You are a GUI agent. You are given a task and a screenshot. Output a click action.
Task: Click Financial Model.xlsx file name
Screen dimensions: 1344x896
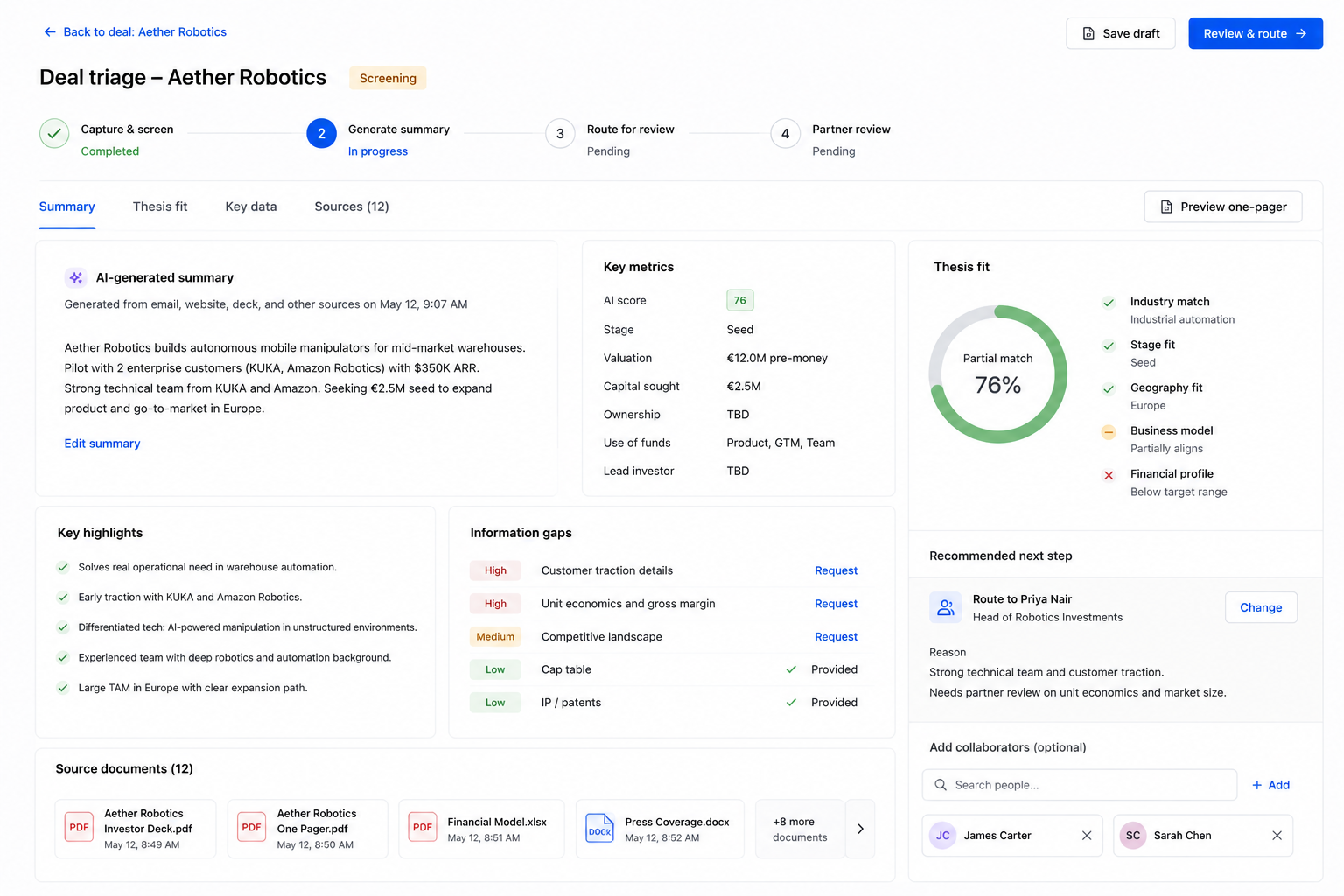click(497, 822)
